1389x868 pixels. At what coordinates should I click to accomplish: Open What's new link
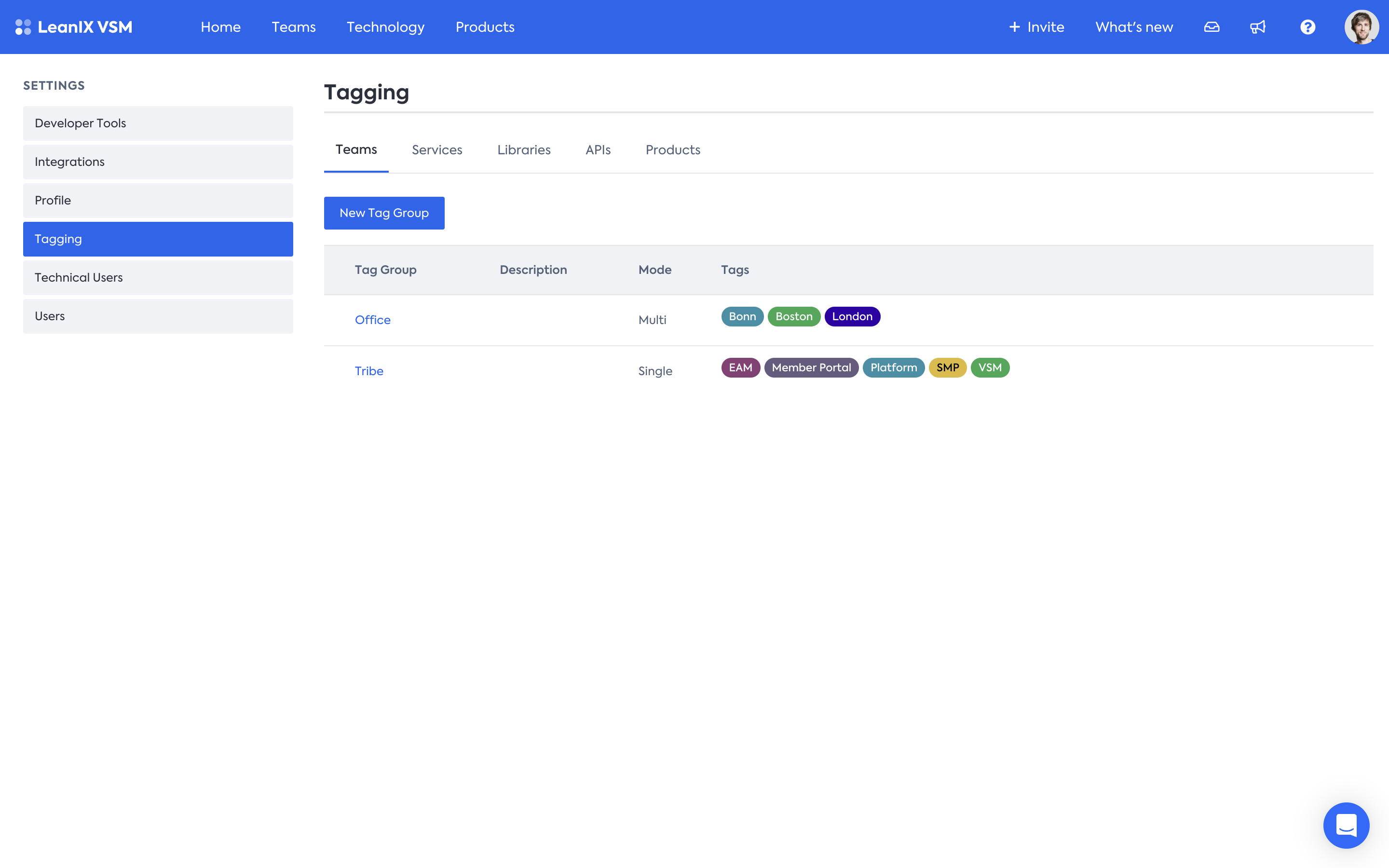[1134, 27]
